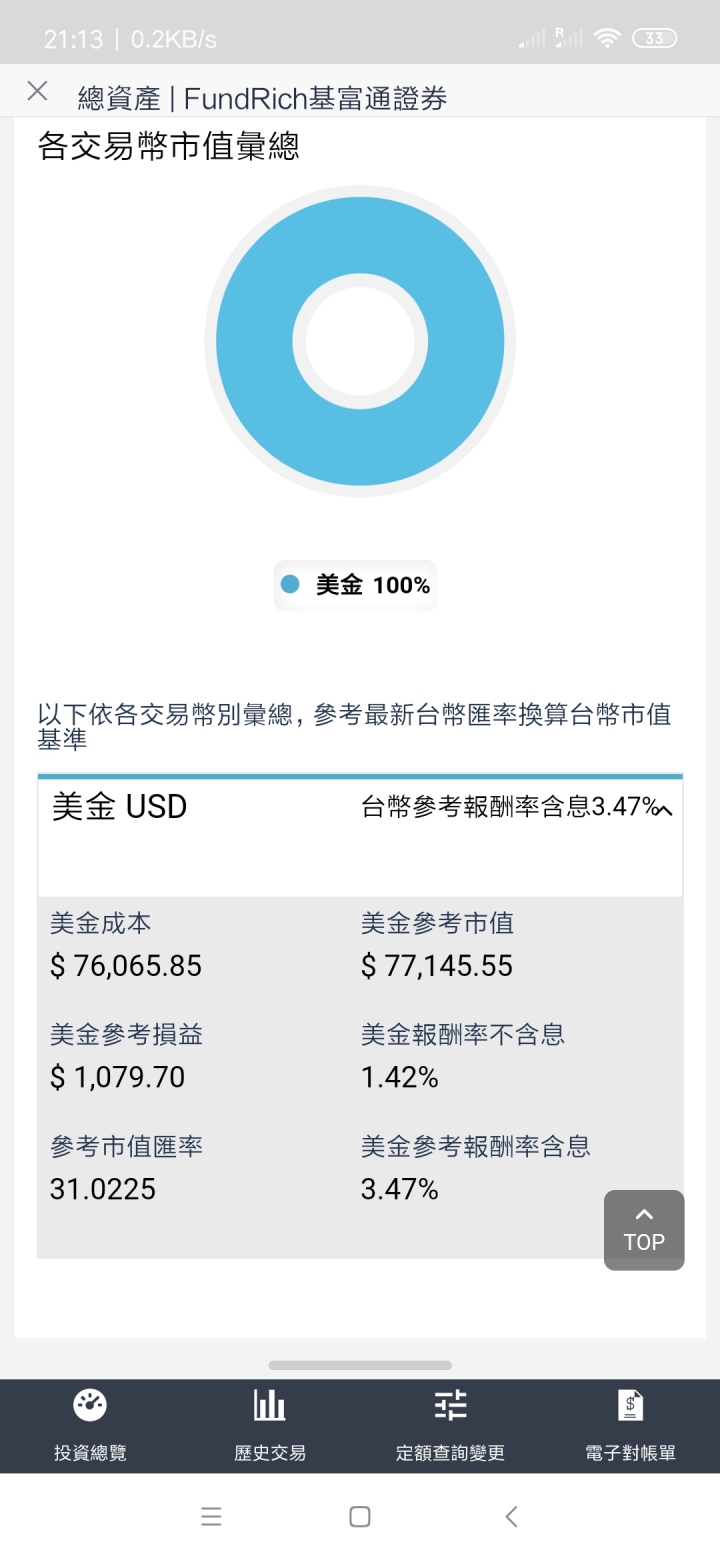Open 電子對帳單 statement document icon
This screenshot has width=720, height=1560.
tap(630, 1405)
